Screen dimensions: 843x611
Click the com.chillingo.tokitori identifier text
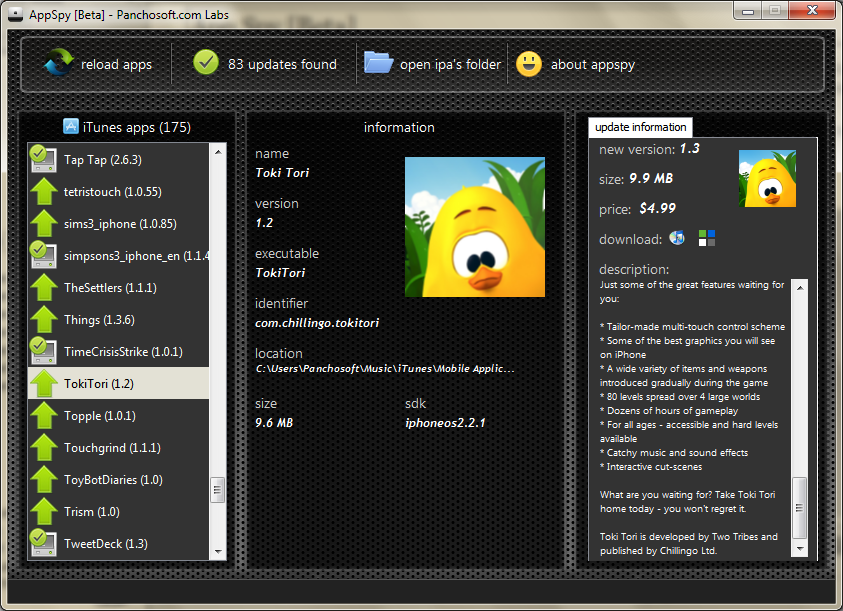point(317,323)
